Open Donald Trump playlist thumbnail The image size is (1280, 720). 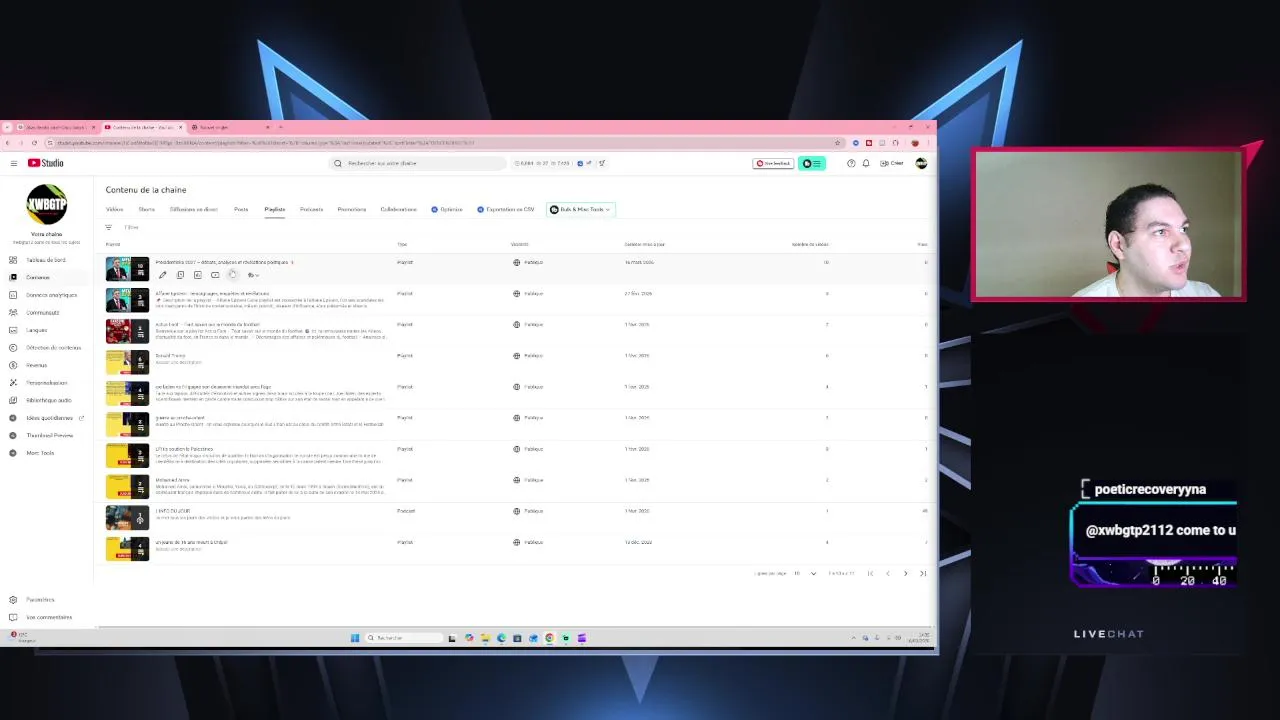tap(127, 362)
